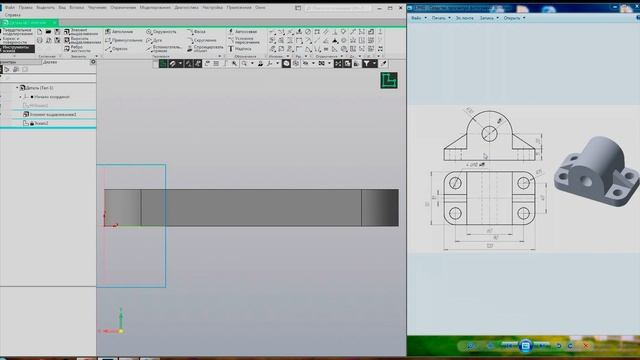The image size is (640, 360).
Task: Toggle the filter funnel button
Action: click(367, 64)
